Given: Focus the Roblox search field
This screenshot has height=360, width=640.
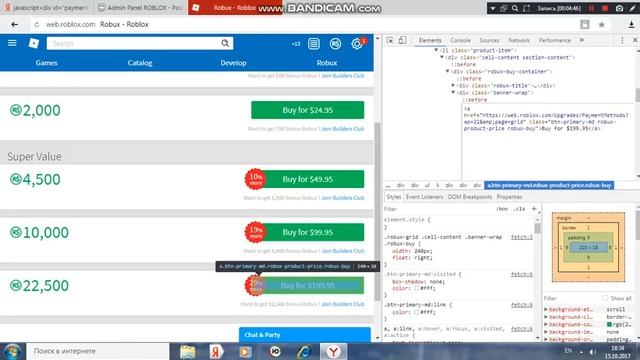Looking at the screenshot, I should pos(134,43).
